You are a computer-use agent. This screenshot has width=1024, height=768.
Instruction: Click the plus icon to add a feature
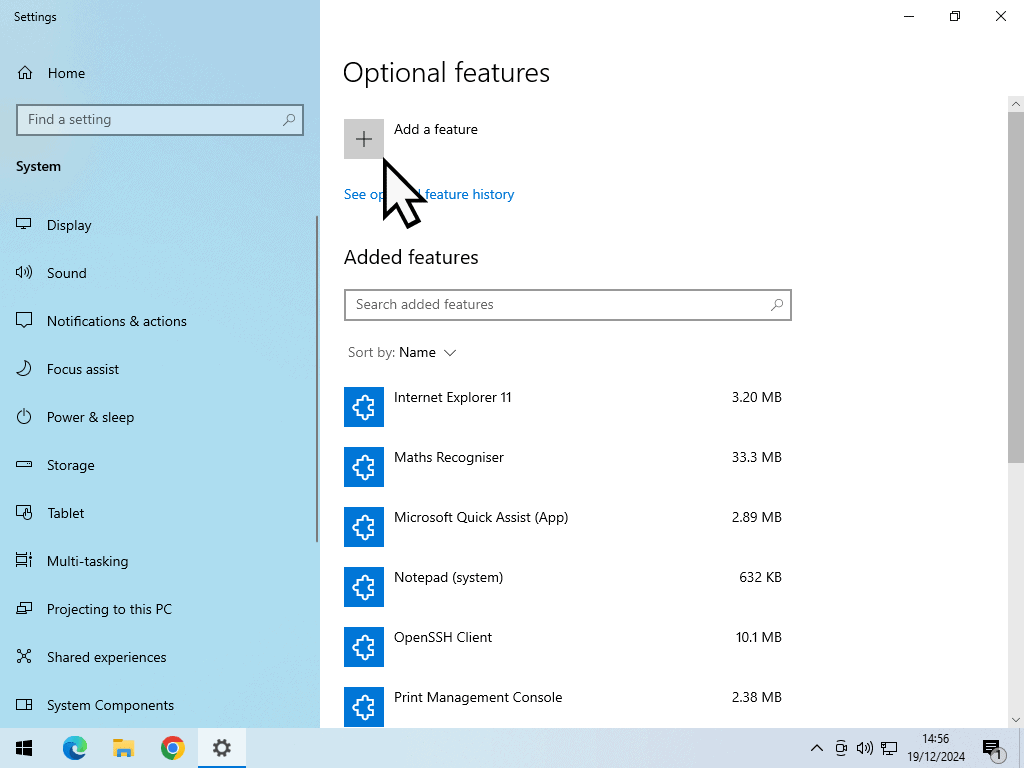(x=364, y=139)
